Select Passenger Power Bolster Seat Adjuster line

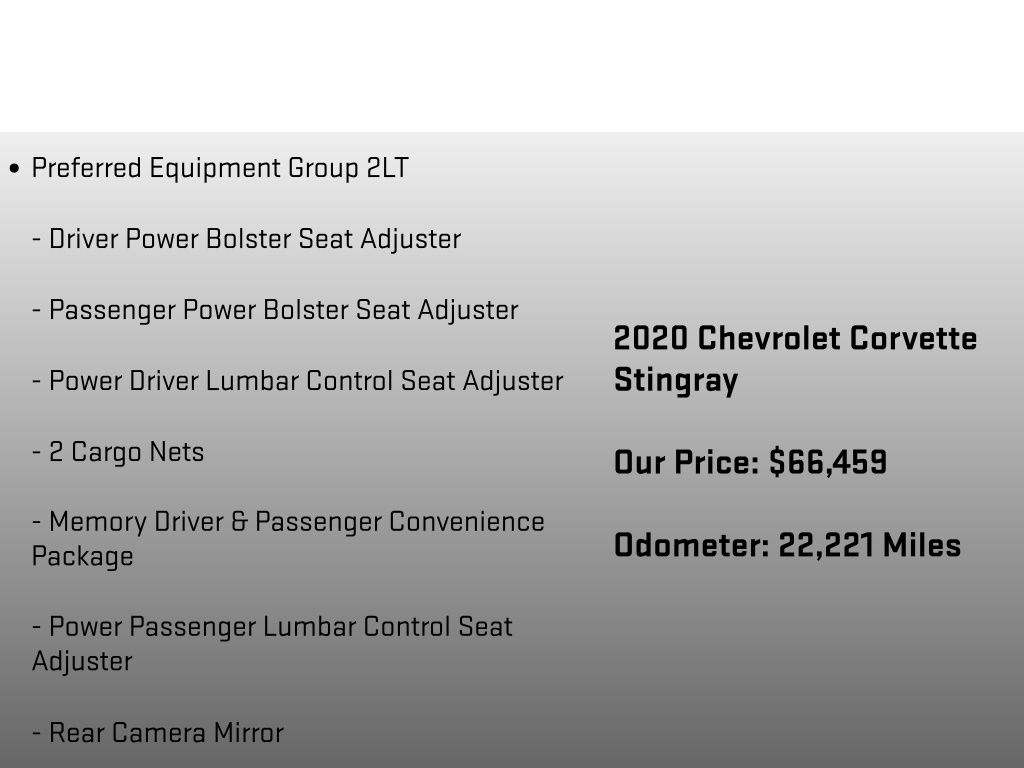276,310
